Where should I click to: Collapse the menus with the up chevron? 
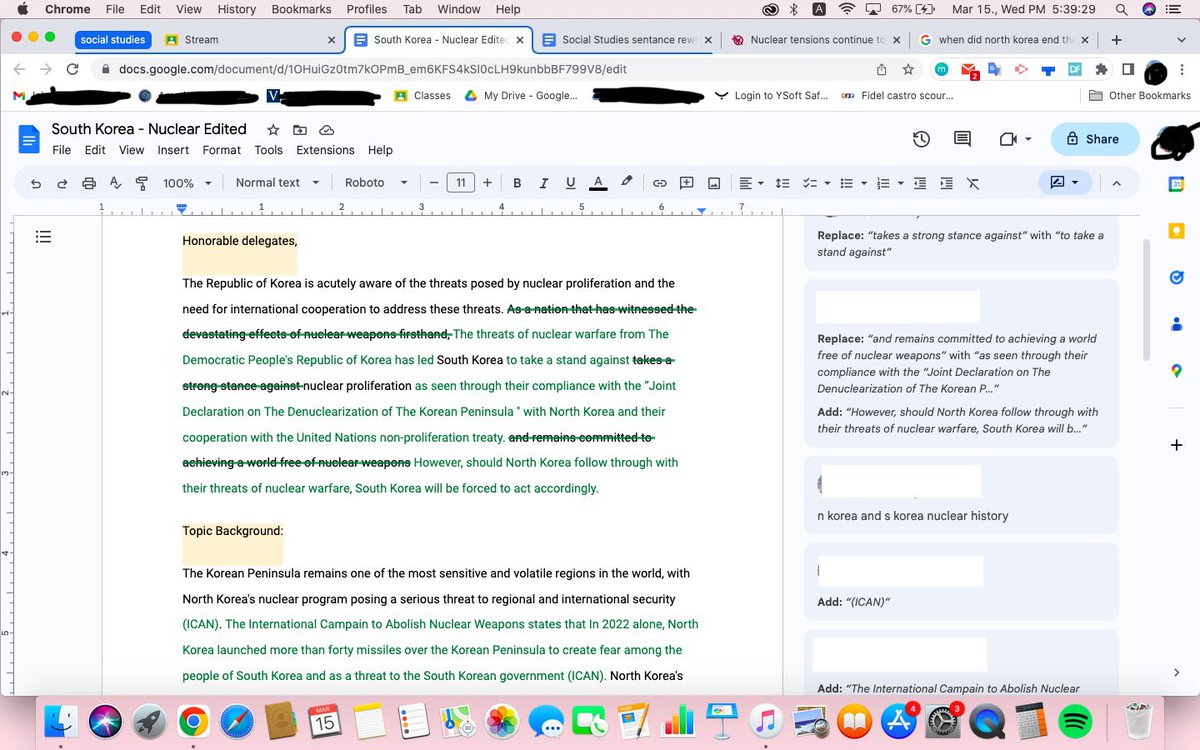pos(1116,183)
